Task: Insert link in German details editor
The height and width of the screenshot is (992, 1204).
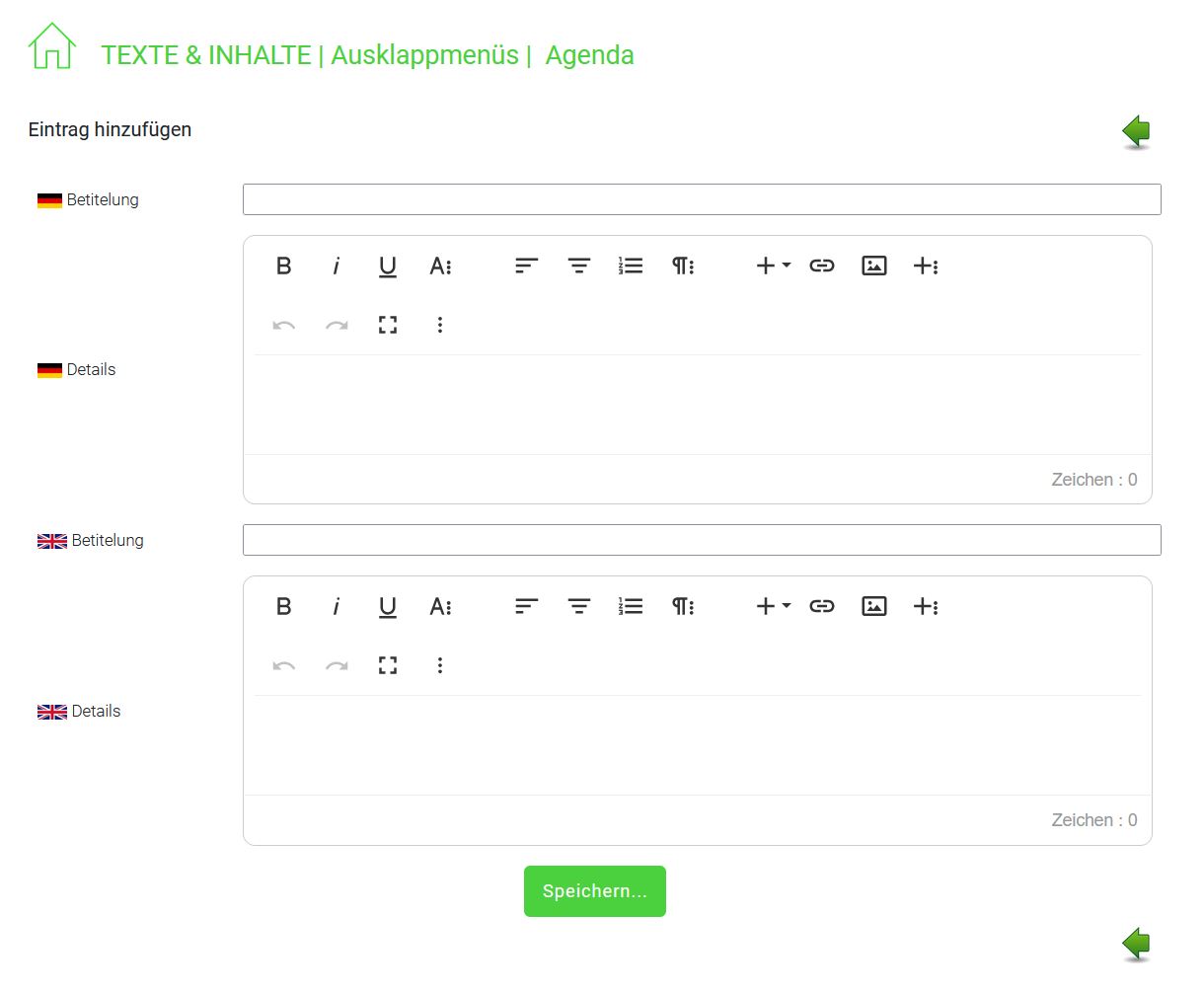Action: point(822,266)
